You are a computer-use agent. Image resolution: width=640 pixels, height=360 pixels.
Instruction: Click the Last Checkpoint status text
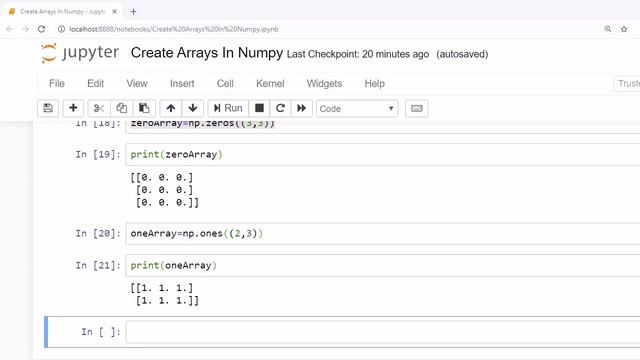[x=358, y=54]
